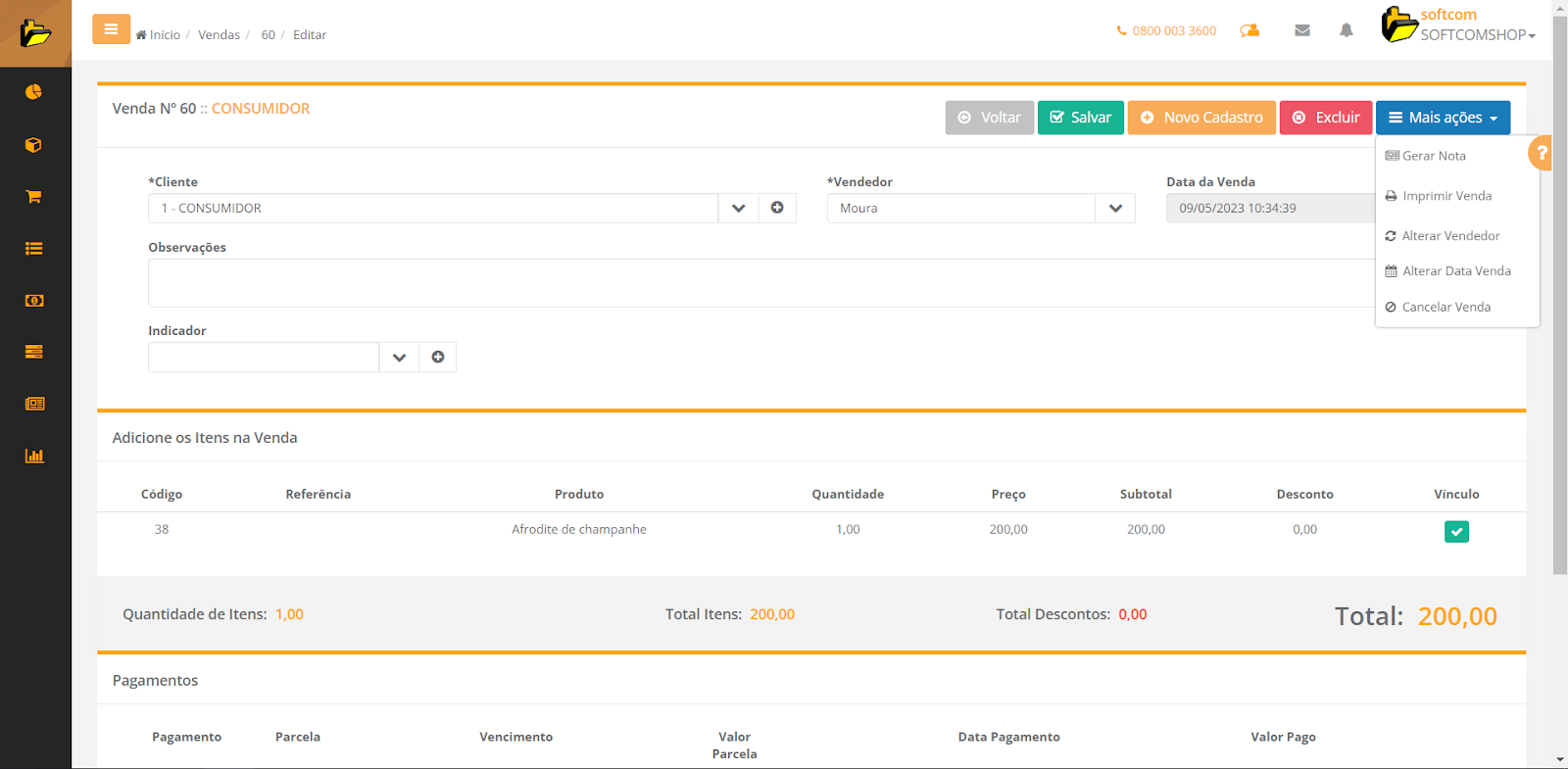Click the green Salvar button
1568x769 pixels.
click(x=1080, y=118)
